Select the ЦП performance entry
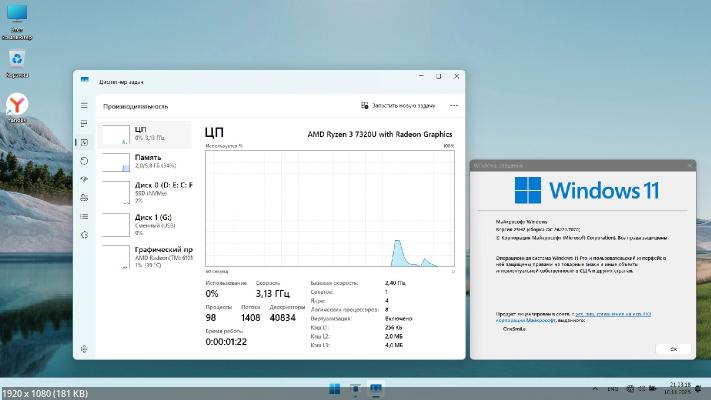 tap(146, 135)
